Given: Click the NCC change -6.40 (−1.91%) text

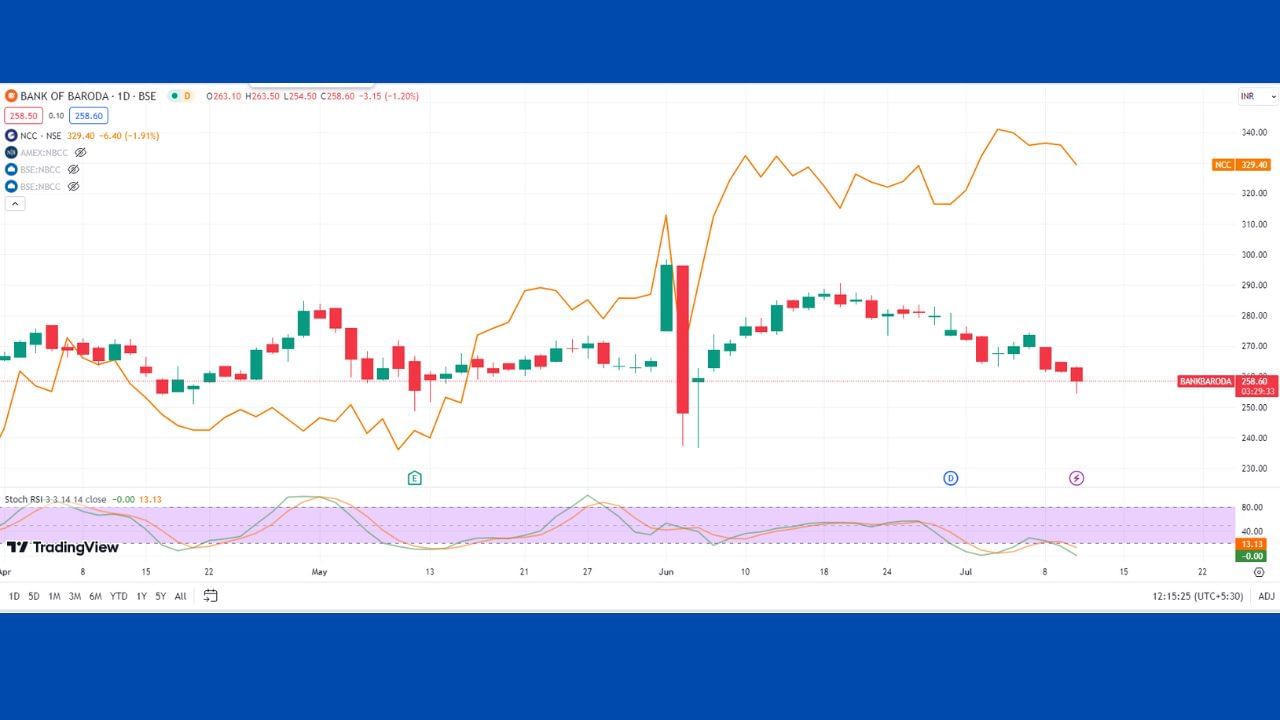Looking at the screenshot, I should (x=128, y=135).
